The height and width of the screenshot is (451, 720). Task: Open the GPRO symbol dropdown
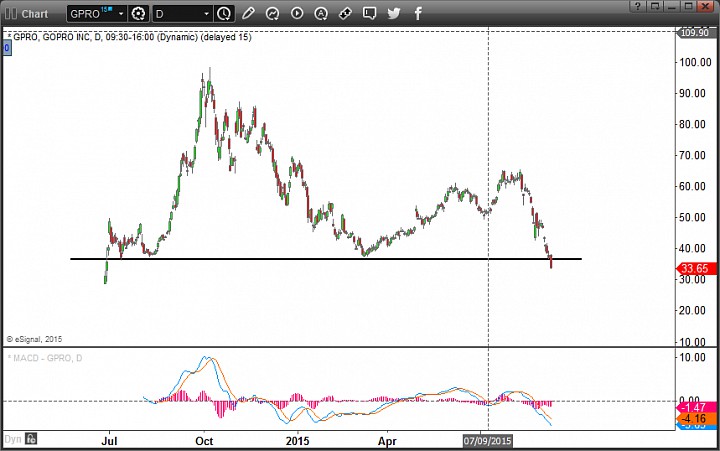point(121,14)
